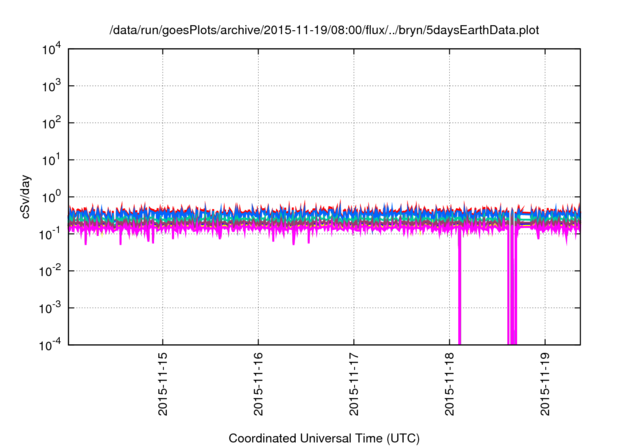The height and width of the screenshot is (448, 640).
Task: Click the 10^4 y-axis tick label
Action: tap(51, 50)
